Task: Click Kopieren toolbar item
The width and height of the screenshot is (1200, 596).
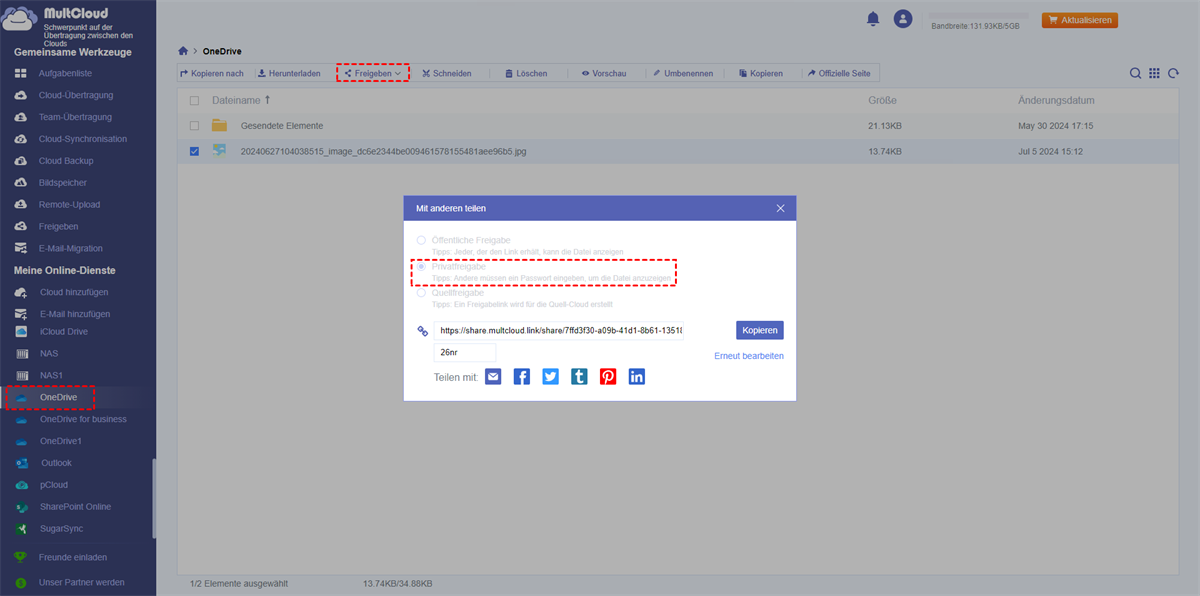Action: point(760,73)
